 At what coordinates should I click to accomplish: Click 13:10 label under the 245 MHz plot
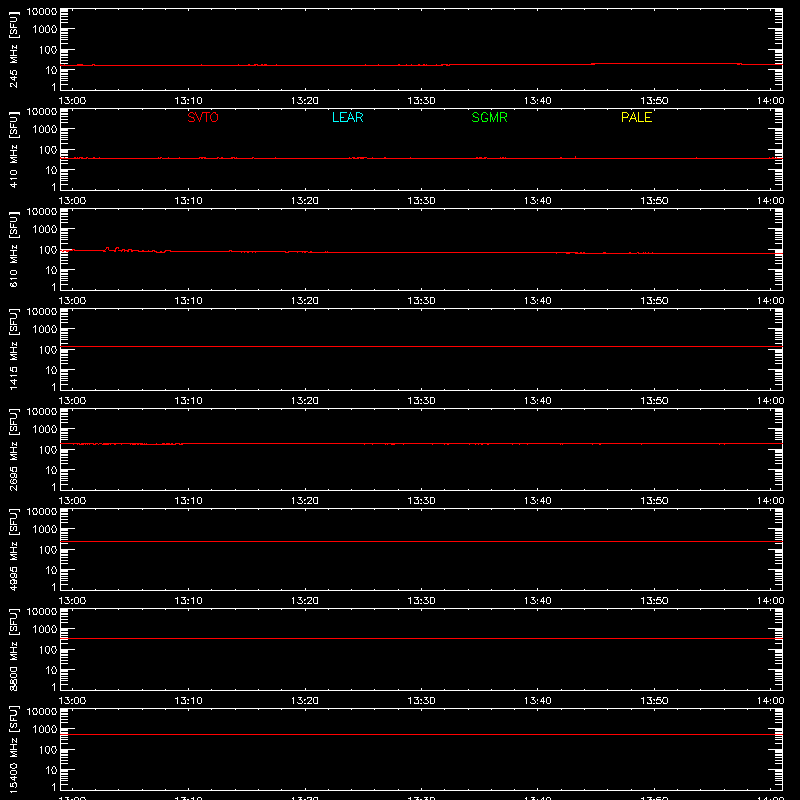188,101
